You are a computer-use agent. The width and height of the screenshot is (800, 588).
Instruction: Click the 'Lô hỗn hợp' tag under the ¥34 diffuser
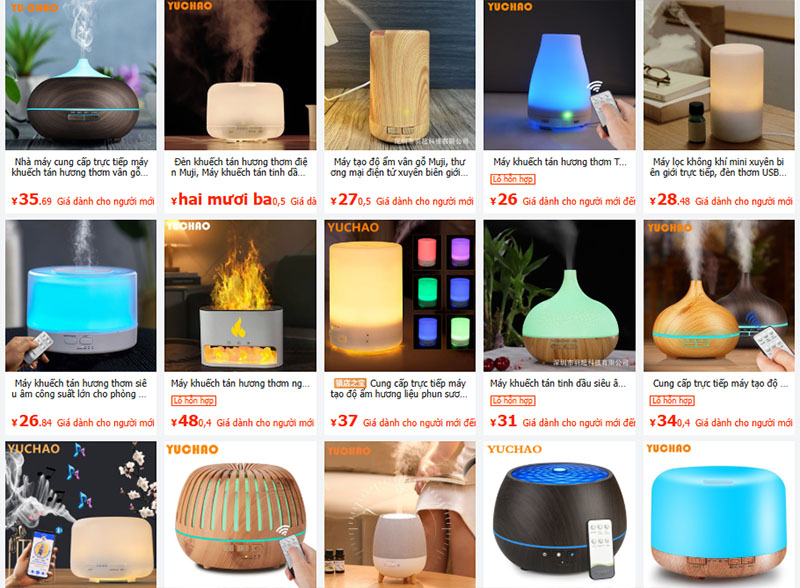672,401
